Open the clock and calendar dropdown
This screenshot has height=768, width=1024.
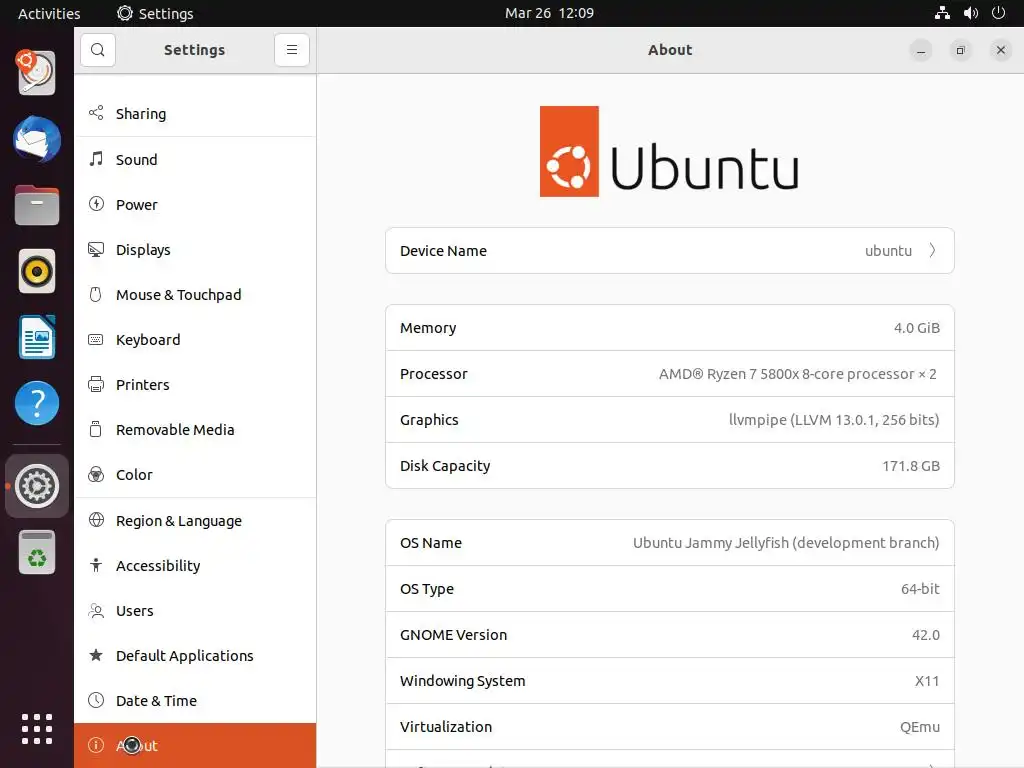pyautogui.click(x=549, y=13)
